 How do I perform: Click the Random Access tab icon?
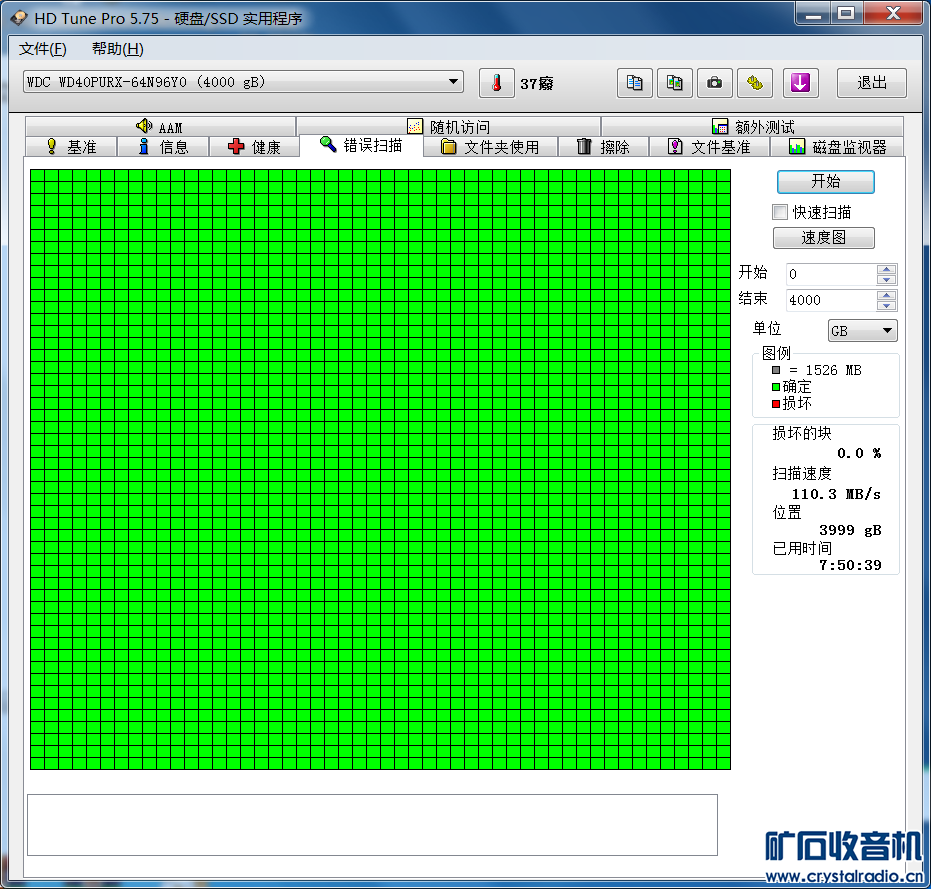tap(414, 126)
